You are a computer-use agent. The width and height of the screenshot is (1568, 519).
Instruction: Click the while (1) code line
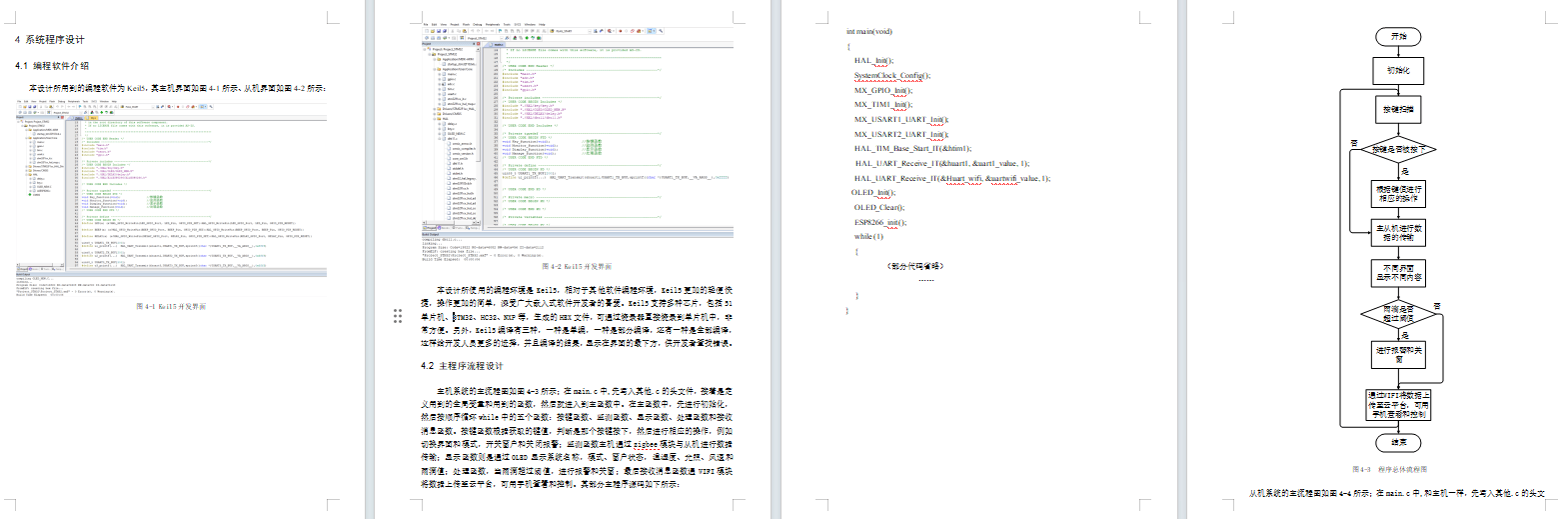point(868,237)
